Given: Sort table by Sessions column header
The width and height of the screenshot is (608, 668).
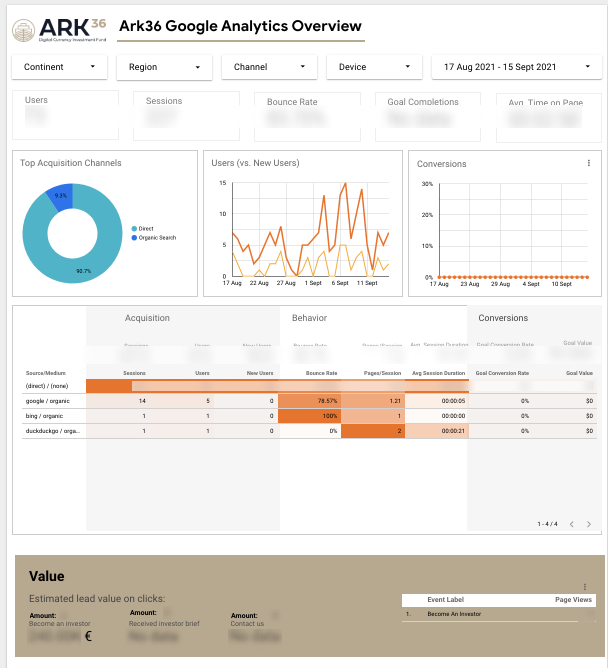Looking at the screenshot, I should pos(134,373).
